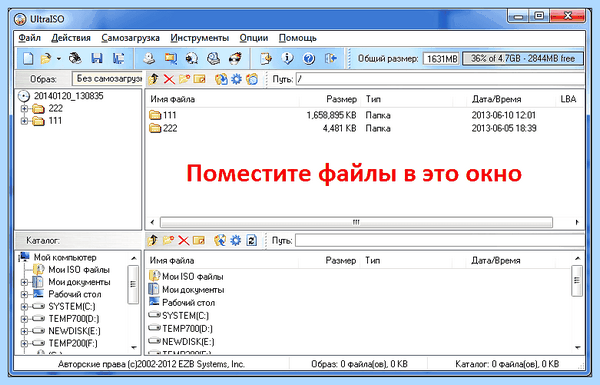Click the image Путь field showing /
Image resolution: width=600 pixels, height=385 pixels.
[x=440, y=79]
